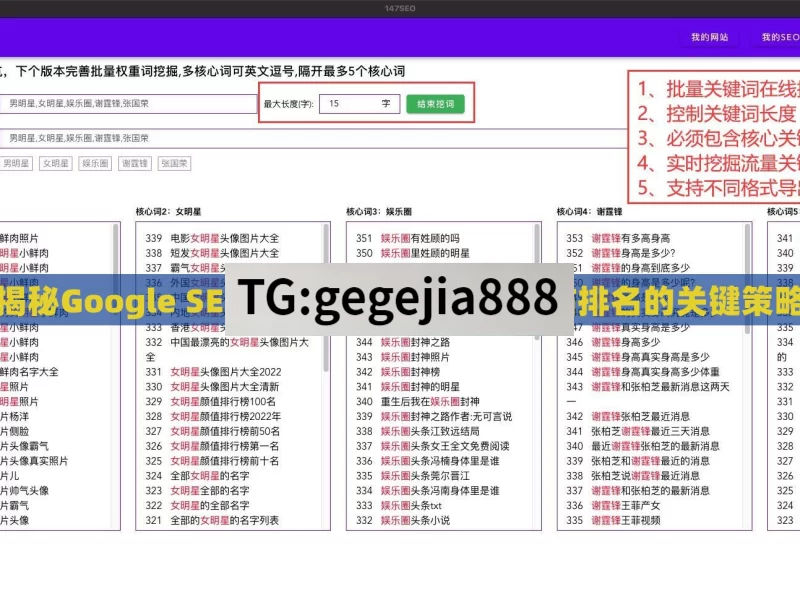Click scrollbar of the 谢霆锋 results list

coord(747,281)
